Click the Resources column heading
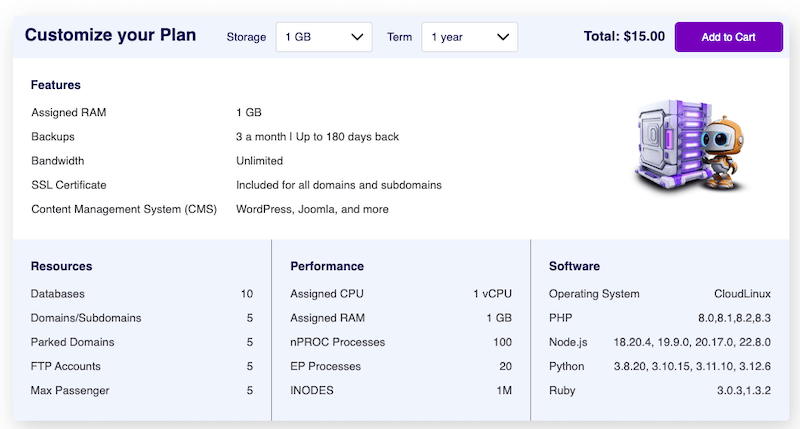This screenshot has width=800, height=429. (x=62, y=267)
